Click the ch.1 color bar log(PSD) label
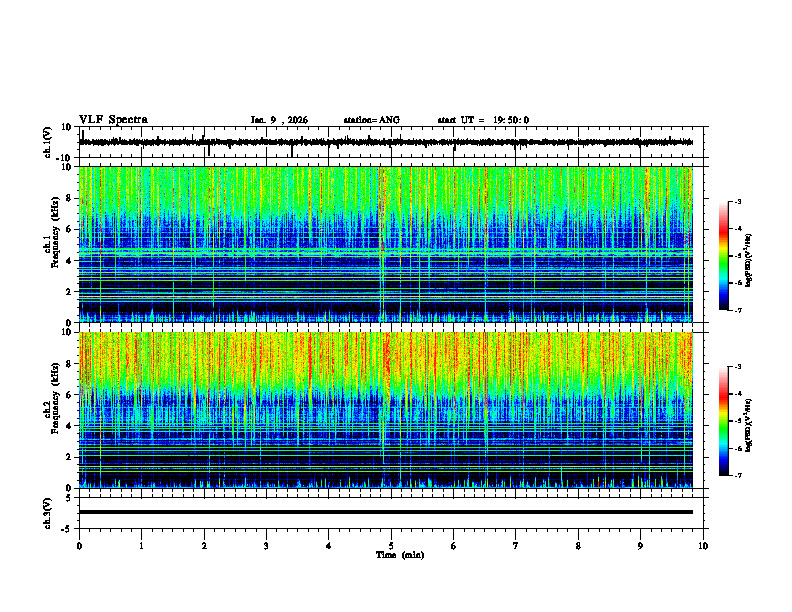 (x=749, y=261)
